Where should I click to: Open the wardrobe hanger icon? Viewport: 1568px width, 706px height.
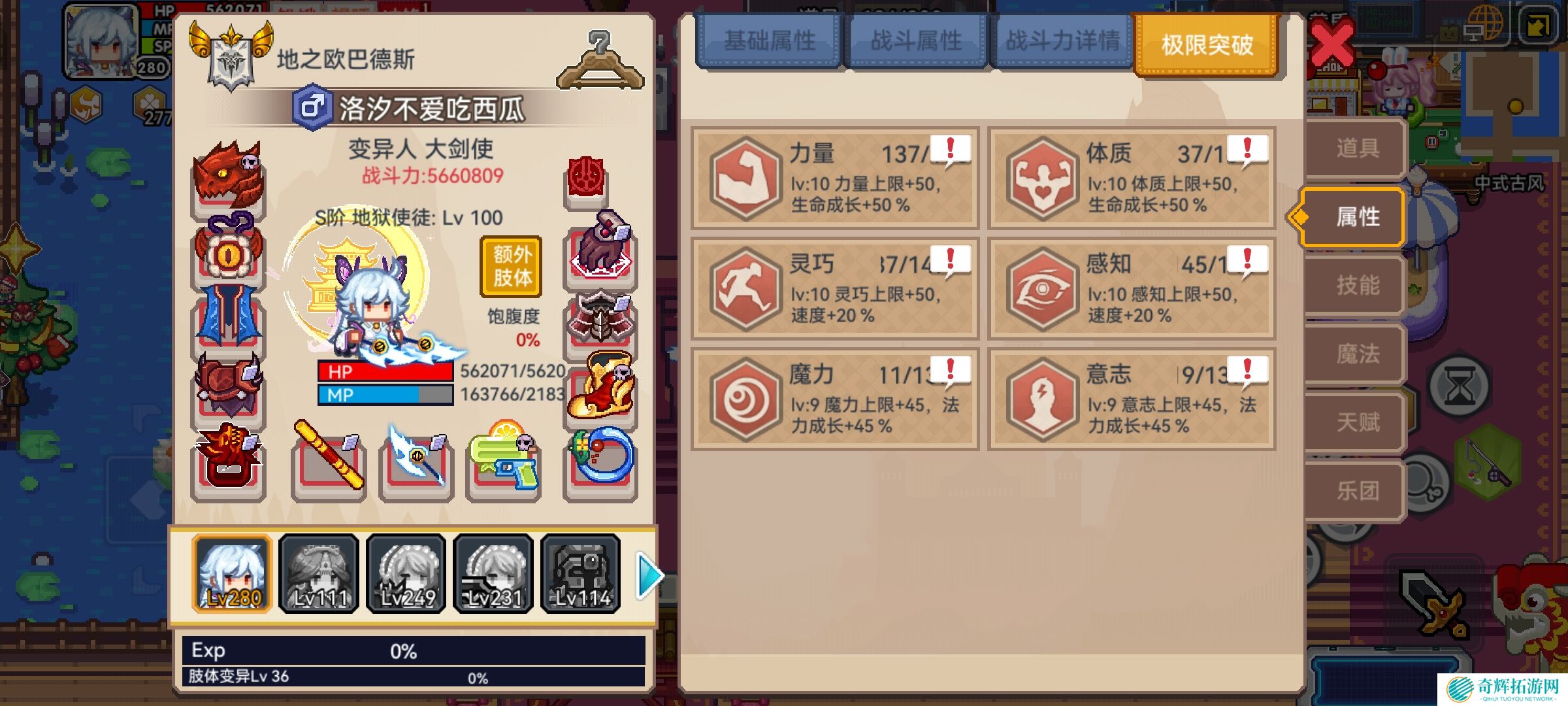[600, 60]
